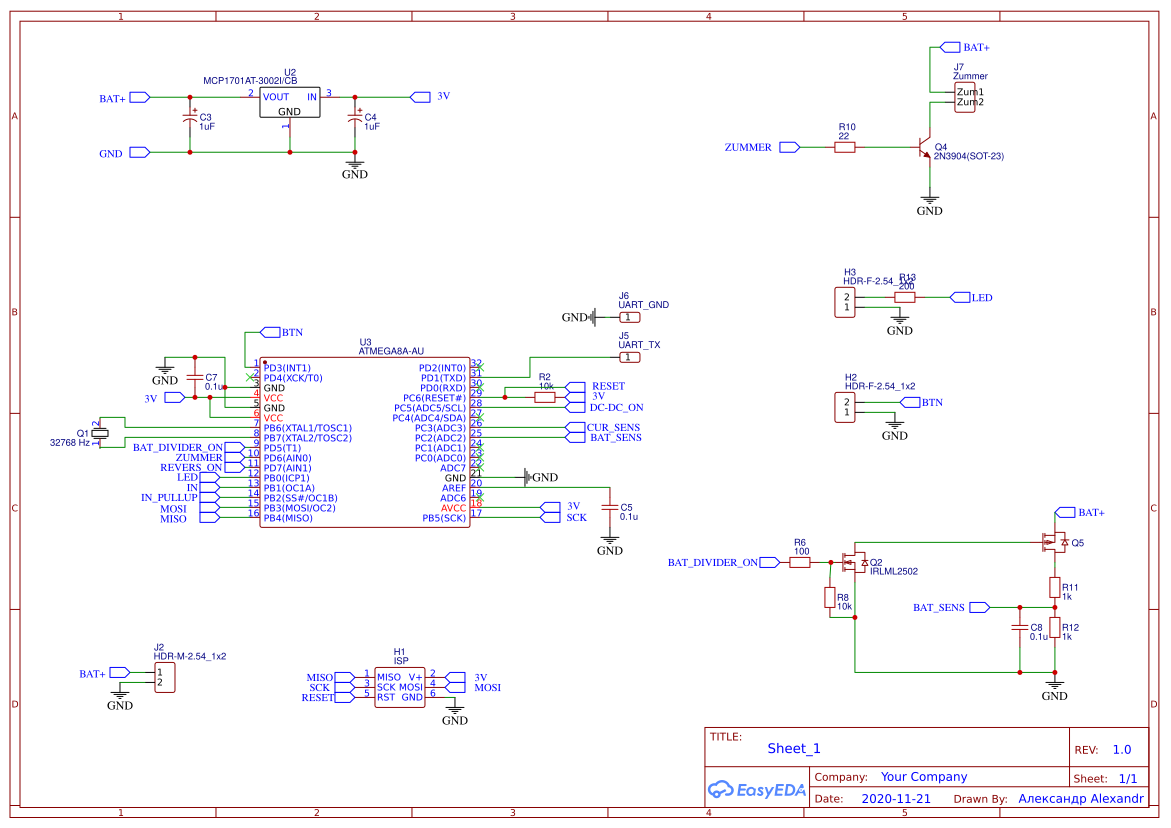Viewport: 1171px width, 828px height.
Task: Click the RESET net label
Action: click(607, 385)
